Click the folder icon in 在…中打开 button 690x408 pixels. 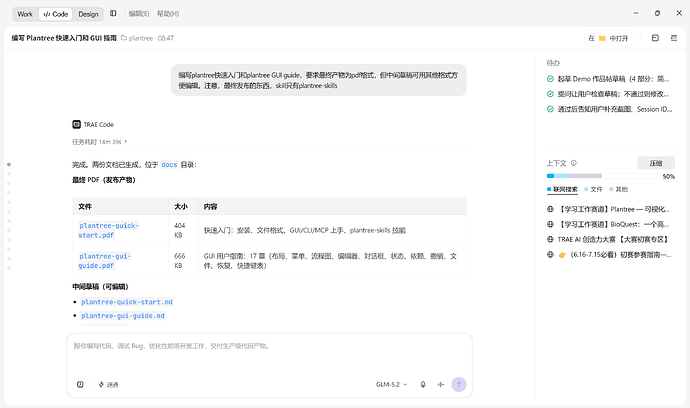tap(602, 38)
